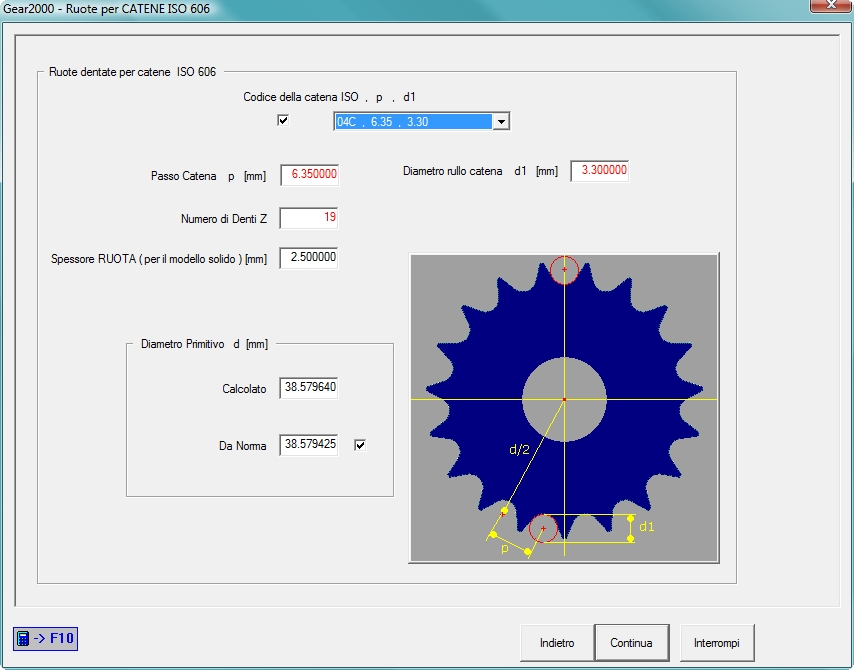
Task: Click the calculator F10 icon button
Action: point(45,638)
